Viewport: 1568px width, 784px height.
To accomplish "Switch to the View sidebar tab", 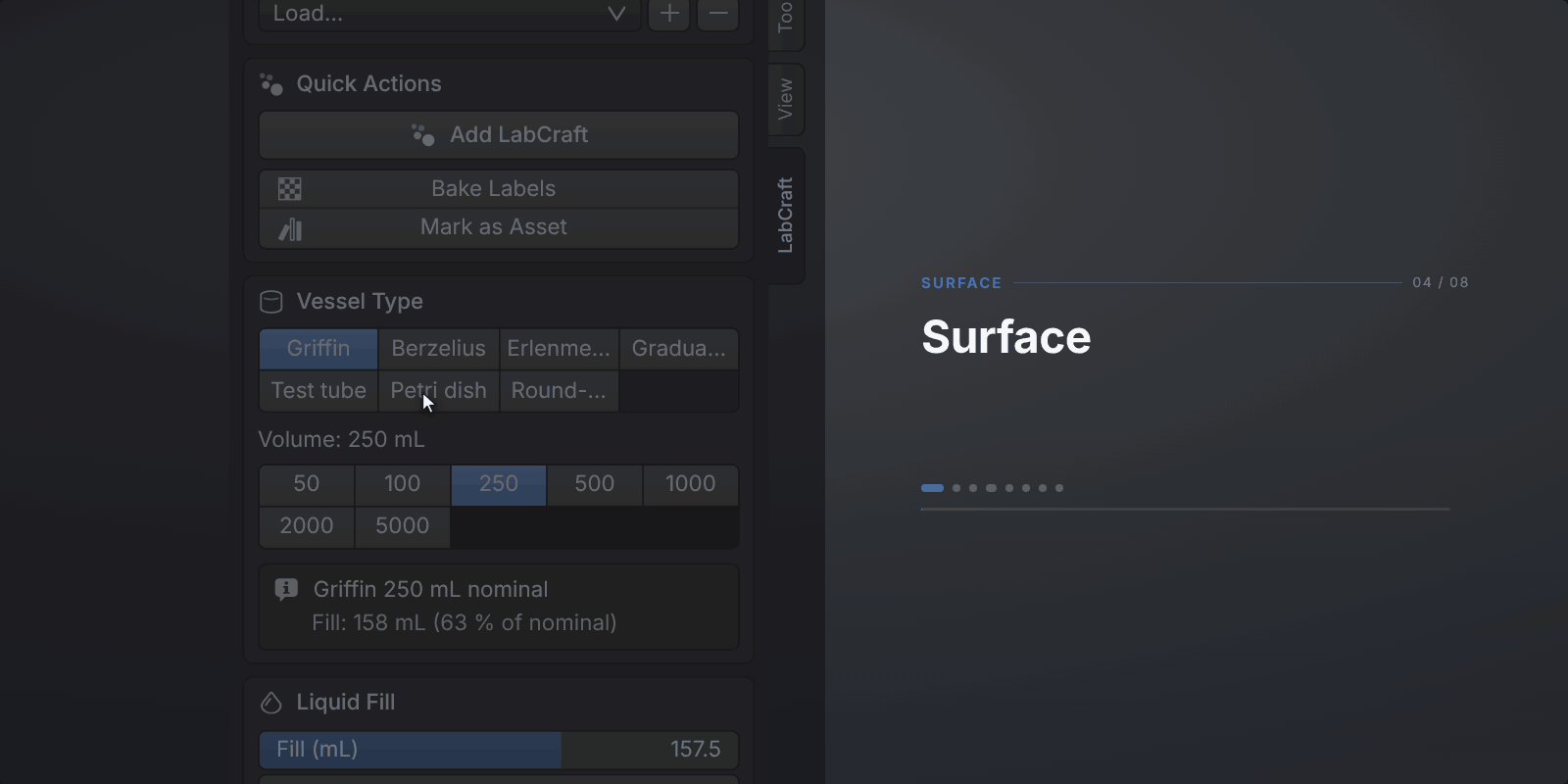I will tap(785, 99).
